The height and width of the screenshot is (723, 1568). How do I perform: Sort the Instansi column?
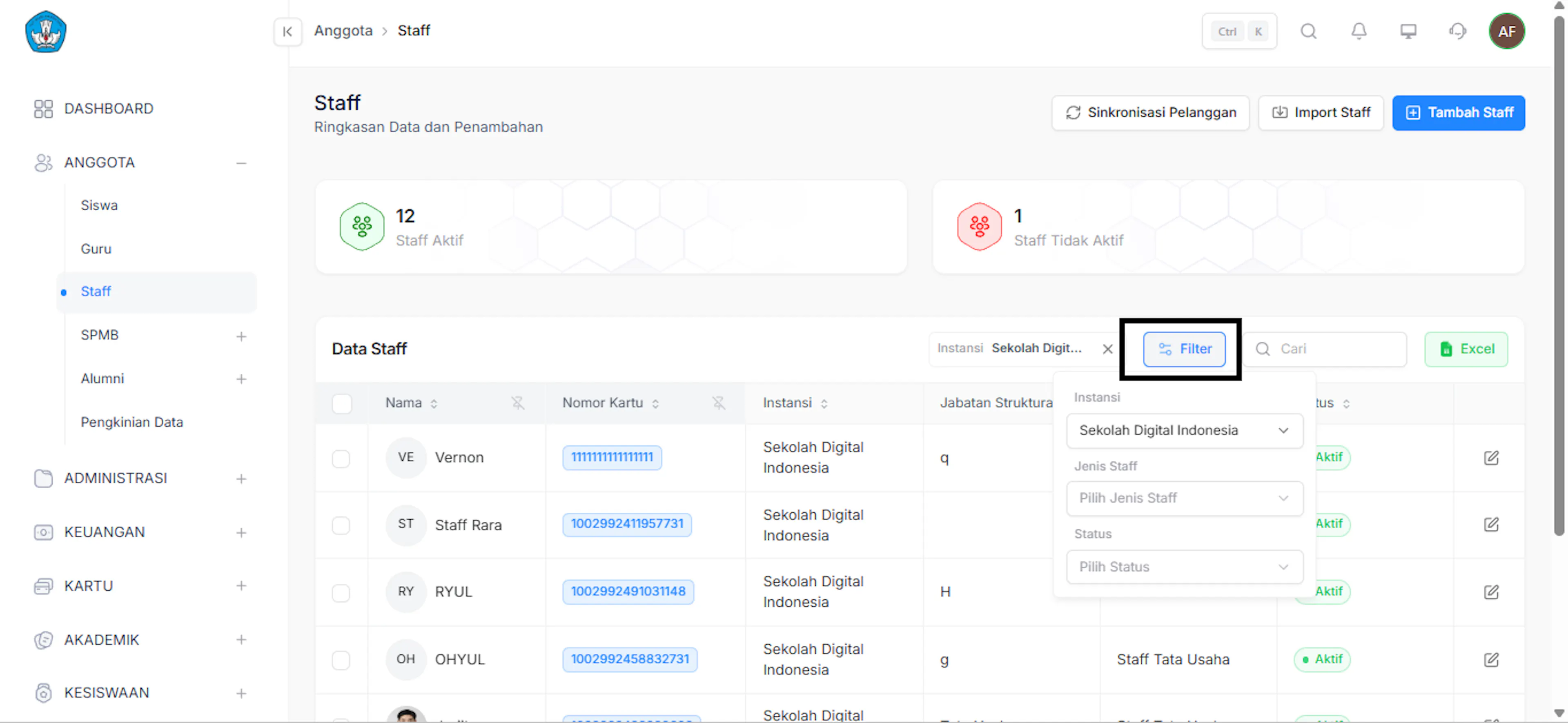click(824, 403)
